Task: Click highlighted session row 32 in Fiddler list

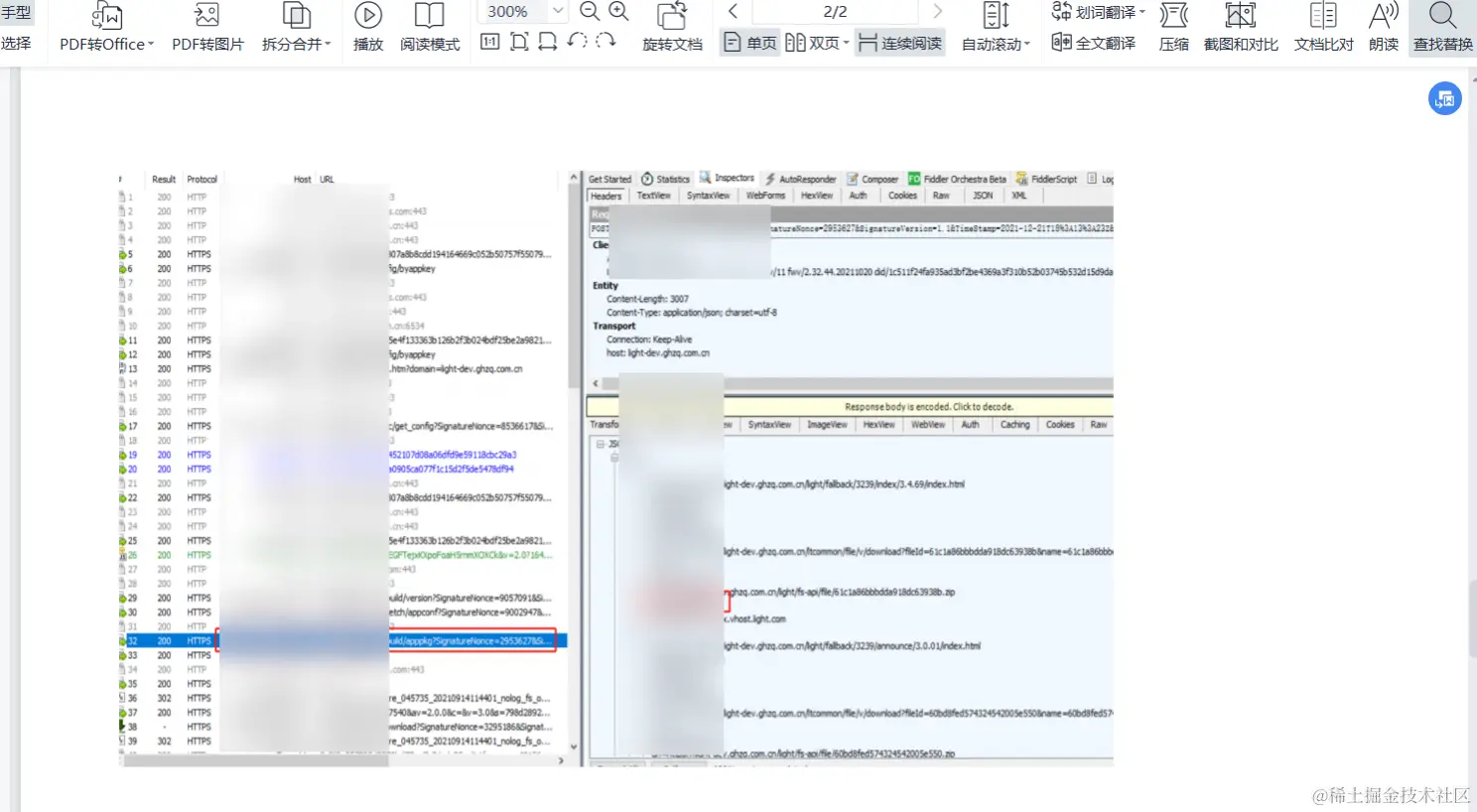Action: (342, 641)
